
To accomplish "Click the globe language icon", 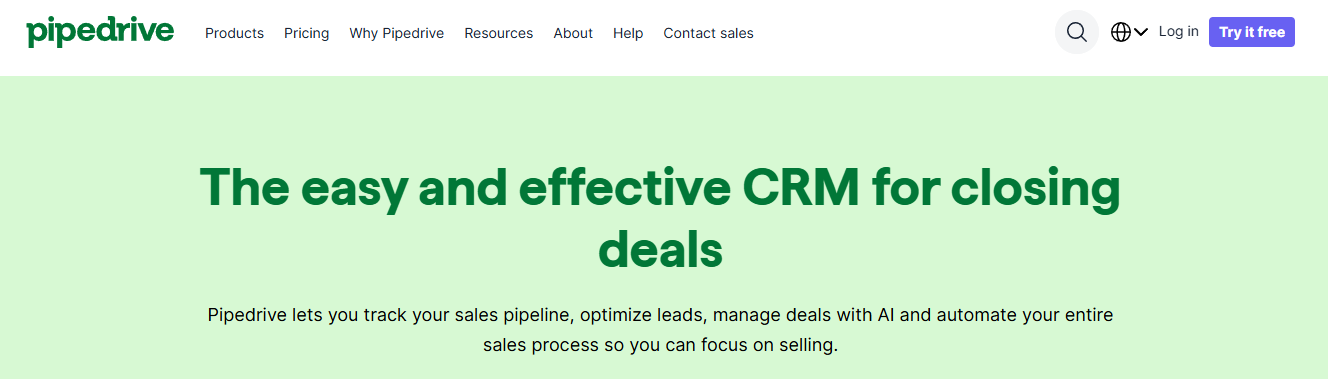I will click(1121, 32).
